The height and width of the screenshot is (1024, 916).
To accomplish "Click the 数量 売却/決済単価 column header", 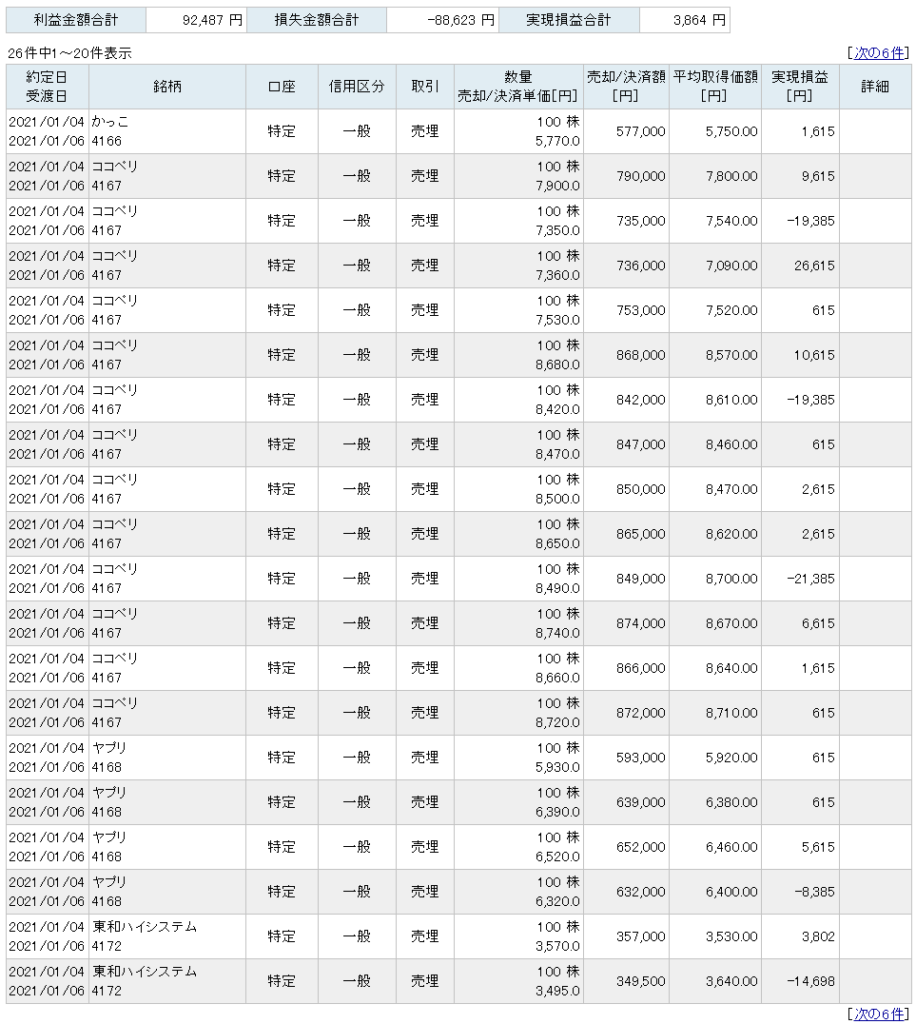I will point(518,87).
